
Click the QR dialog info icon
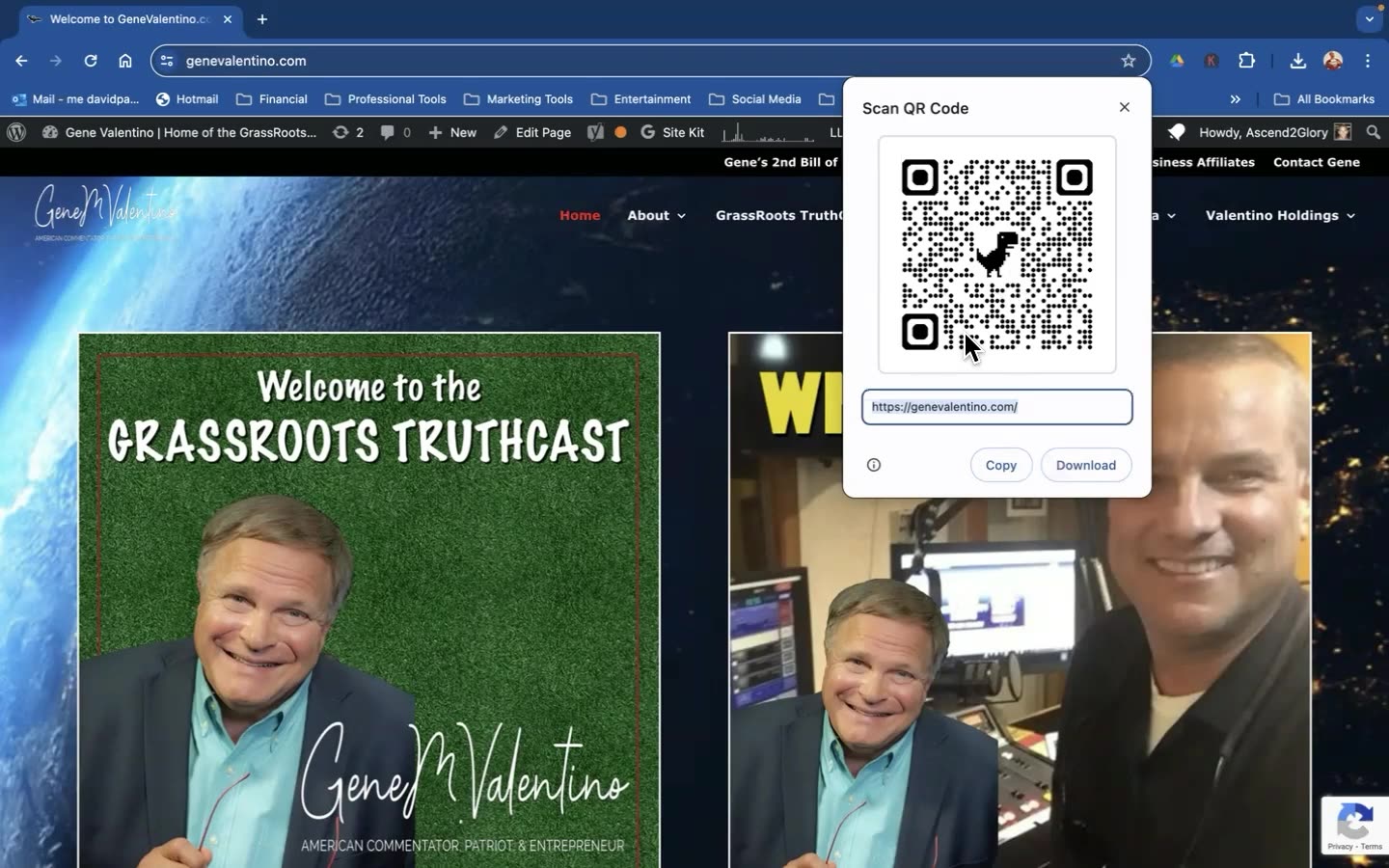point(873,465)
